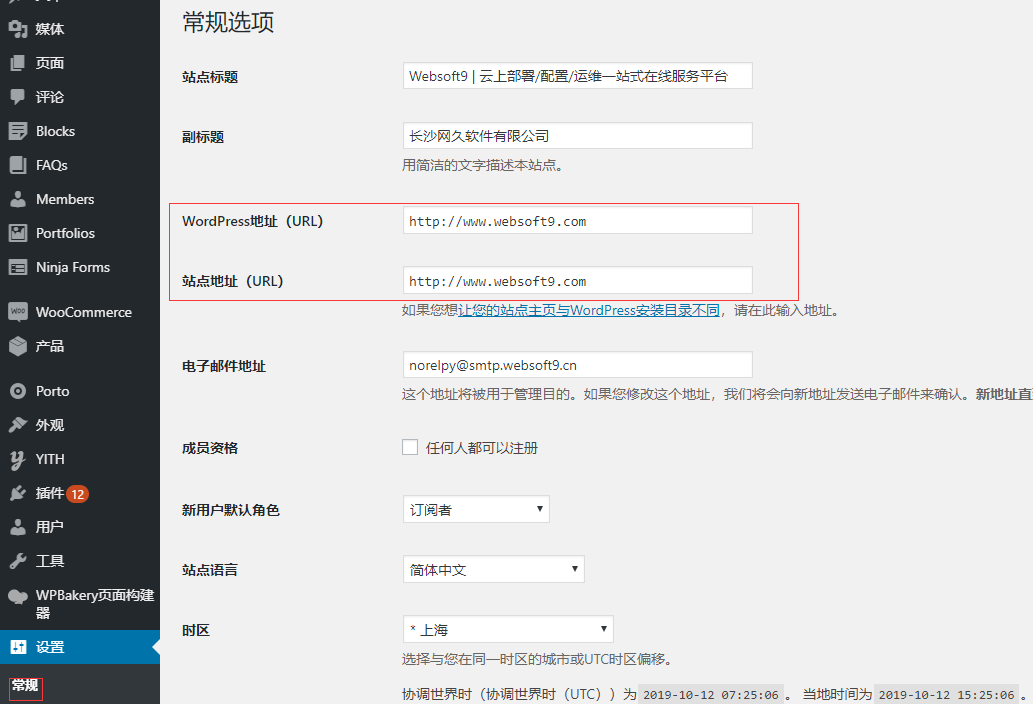The image size is (1033, 704).
Task: Click the Plugins (插件) plug icon
Action: 17,493
